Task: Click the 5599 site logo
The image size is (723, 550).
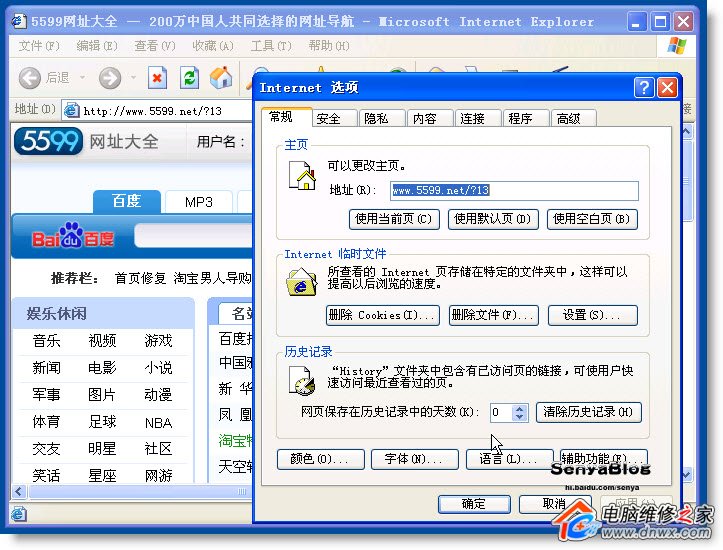Action: [x=48, y=142]
